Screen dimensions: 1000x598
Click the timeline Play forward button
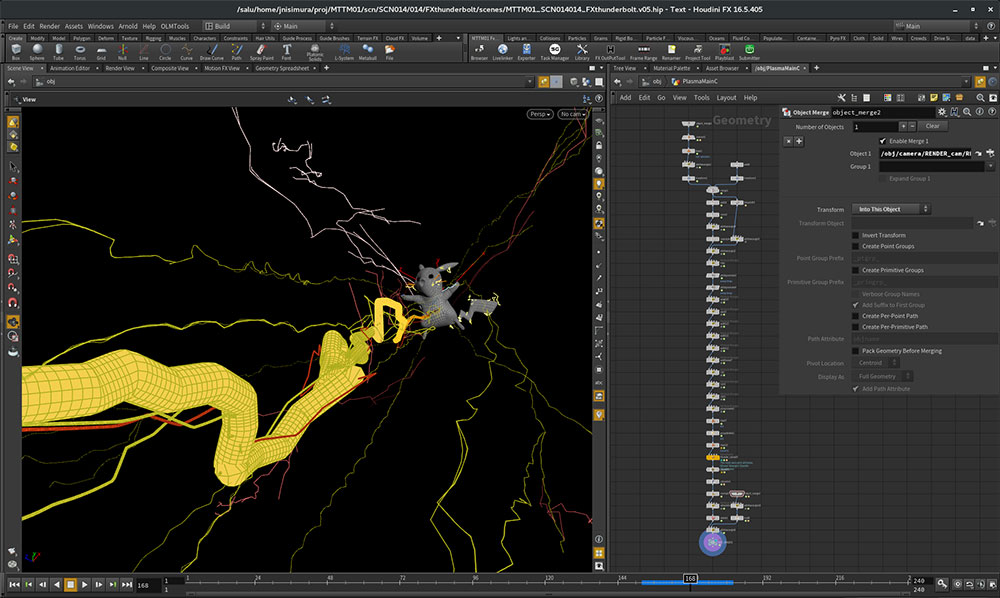[84, 584]
